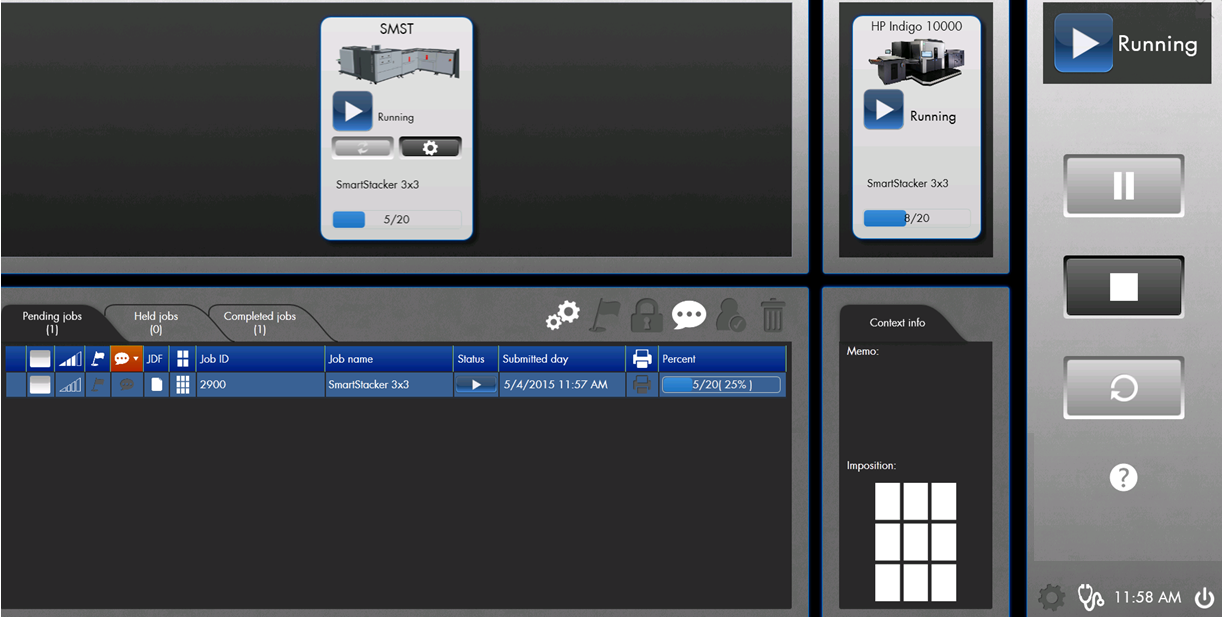Toggle the flag marker on job 2900's row
Image resolution: width=1222 pixels, height=617 pixels.
click(97, 384)
